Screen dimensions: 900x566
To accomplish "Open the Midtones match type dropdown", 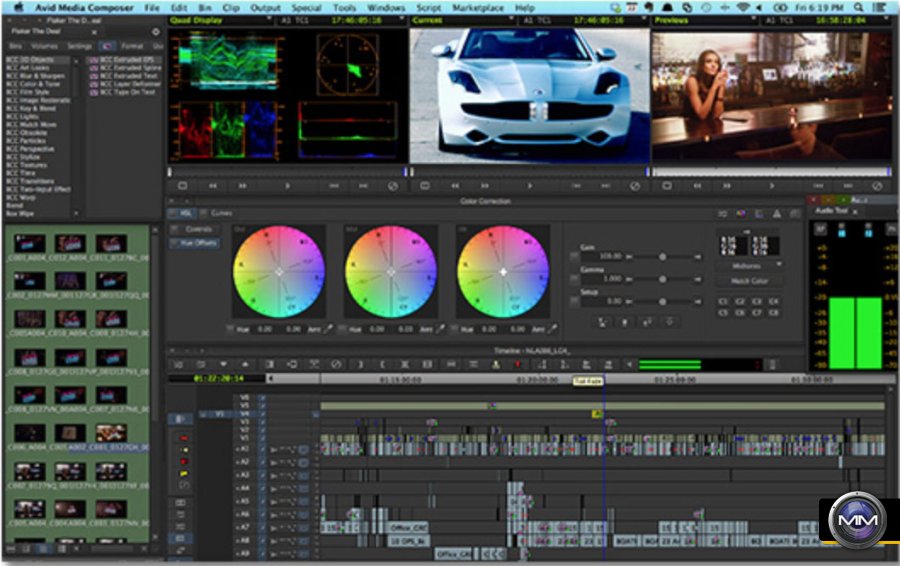I will coord(750,266).
